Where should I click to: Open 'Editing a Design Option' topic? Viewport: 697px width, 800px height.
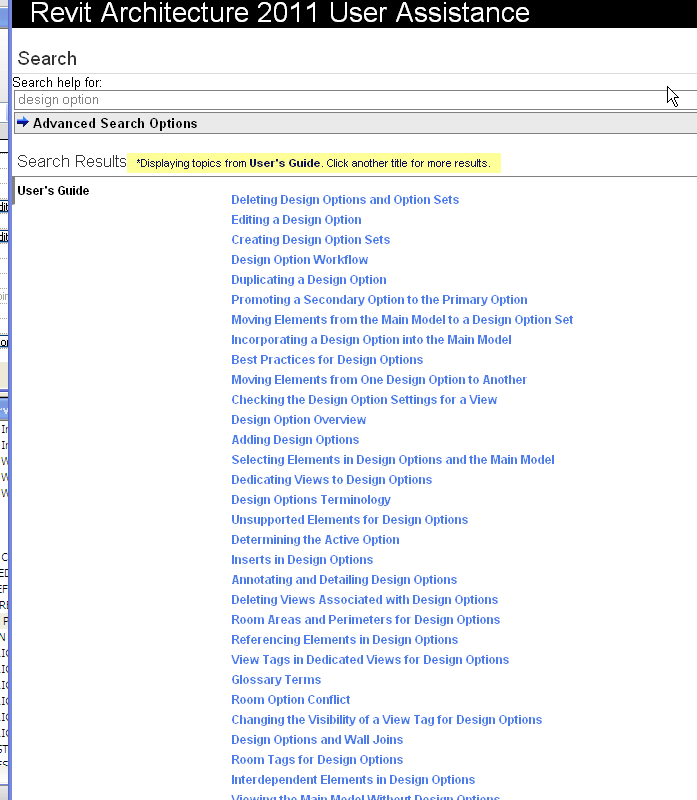tap(296, 220)
